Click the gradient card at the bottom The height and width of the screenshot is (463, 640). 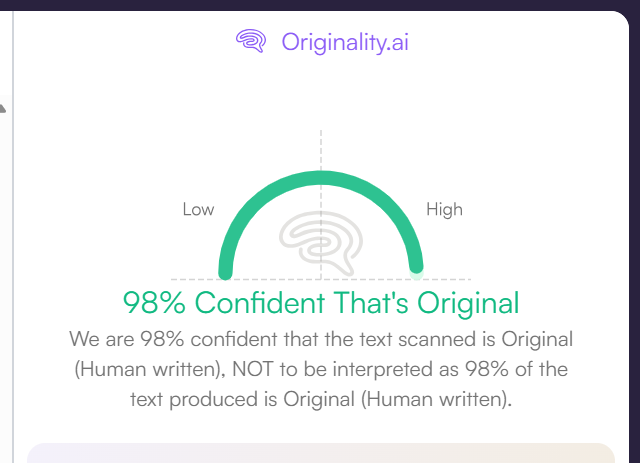tap(321, 452)
